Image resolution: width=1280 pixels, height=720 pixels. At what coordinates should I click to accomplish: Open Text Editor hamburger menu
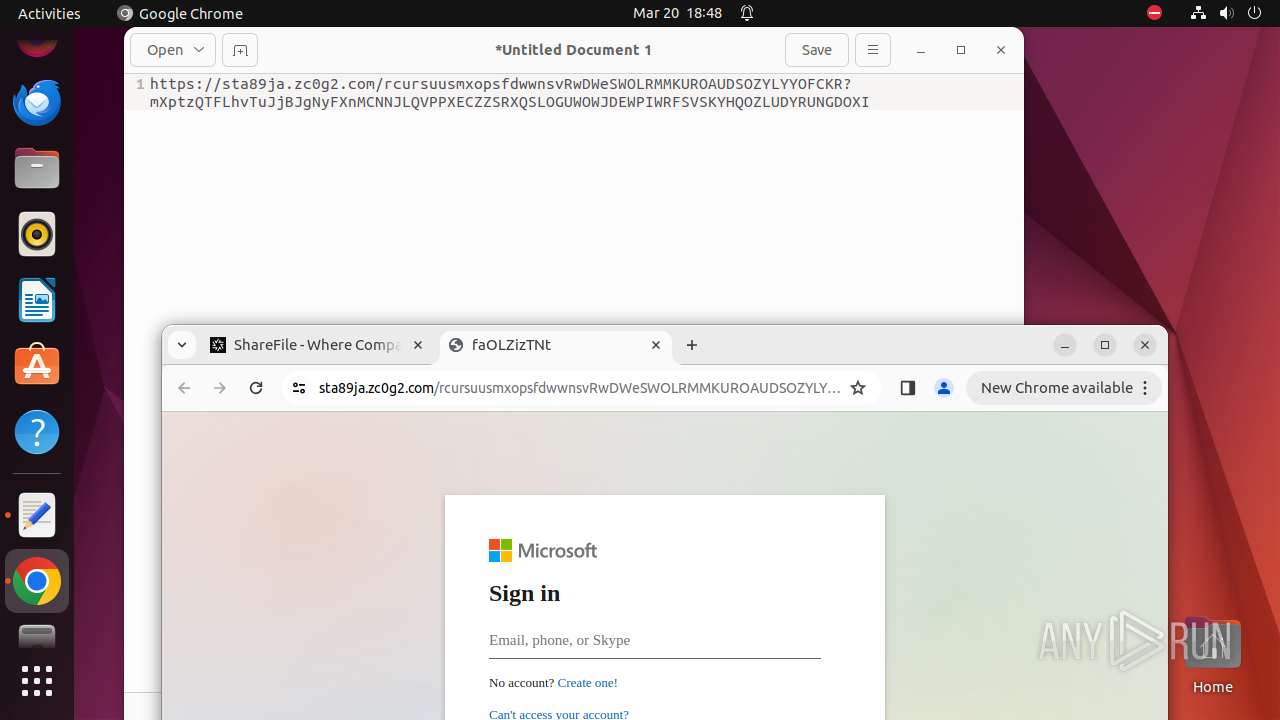click(873, 50)
